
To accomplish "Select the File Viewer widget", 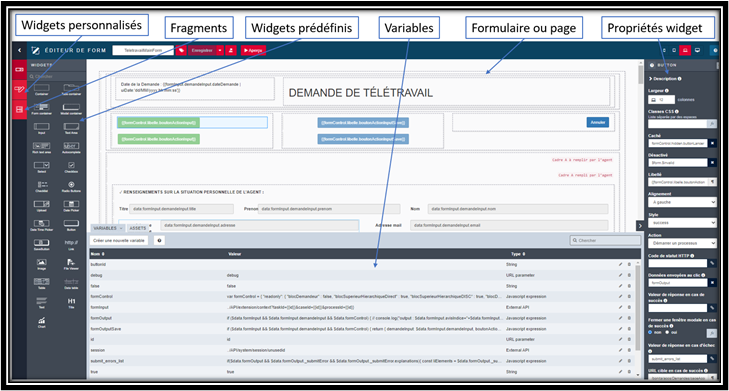I will [x=71, y=264].
